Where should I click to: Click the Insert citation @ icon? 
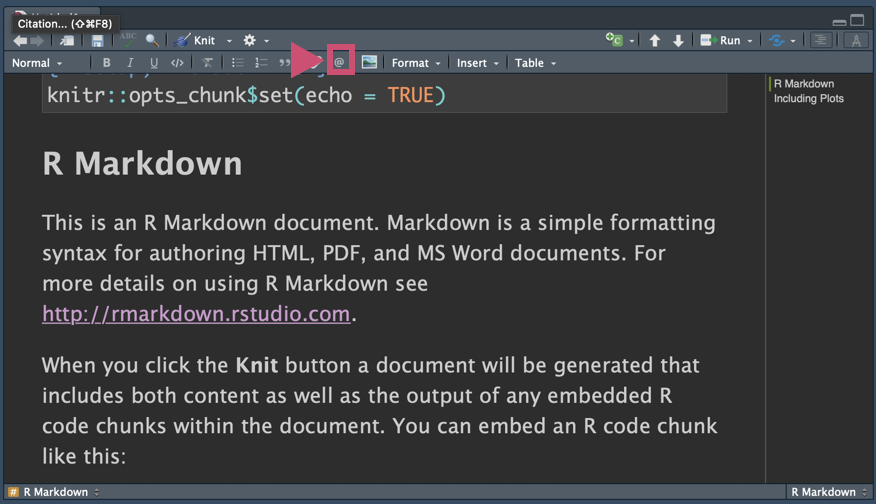339,62
